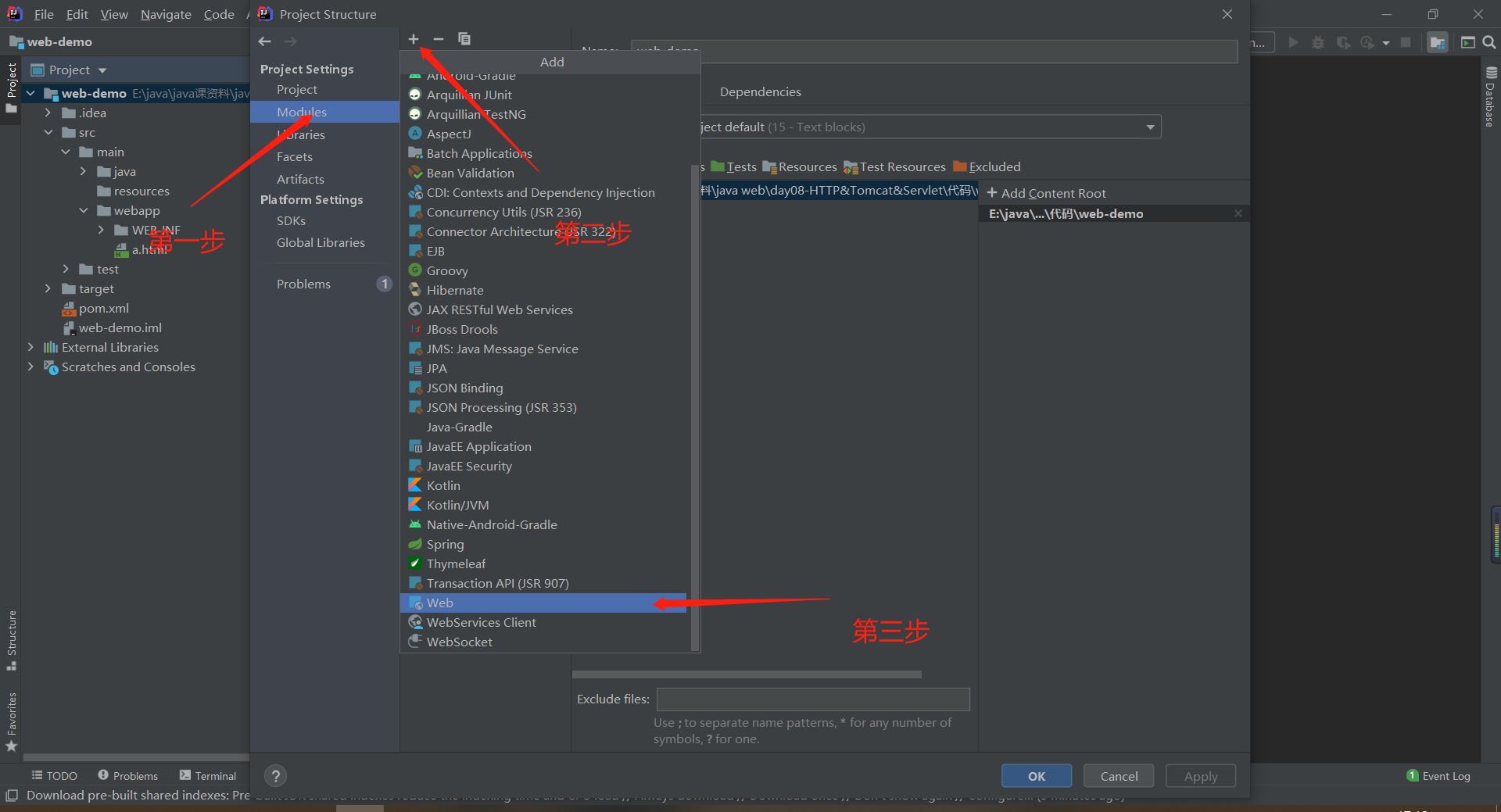
Task: Choose Bean Validation in Add list
Action: 543,173
